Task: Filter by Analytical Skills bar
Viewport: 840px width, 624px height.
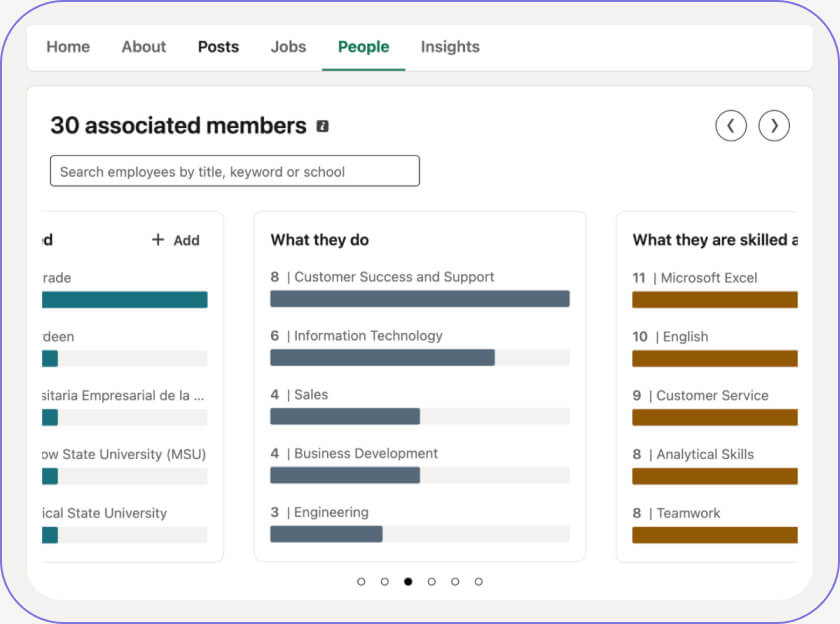Action: [715, 476]
